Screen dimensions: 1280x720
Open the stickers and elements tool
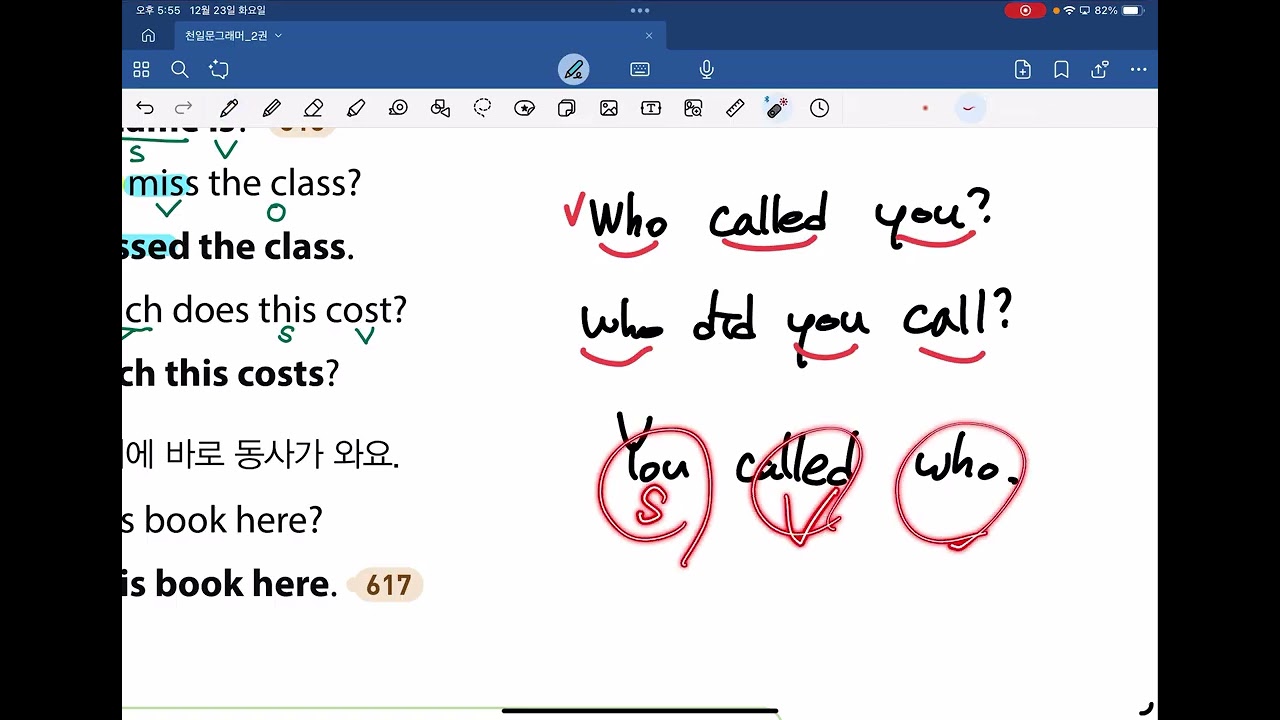tap(524, 108)
